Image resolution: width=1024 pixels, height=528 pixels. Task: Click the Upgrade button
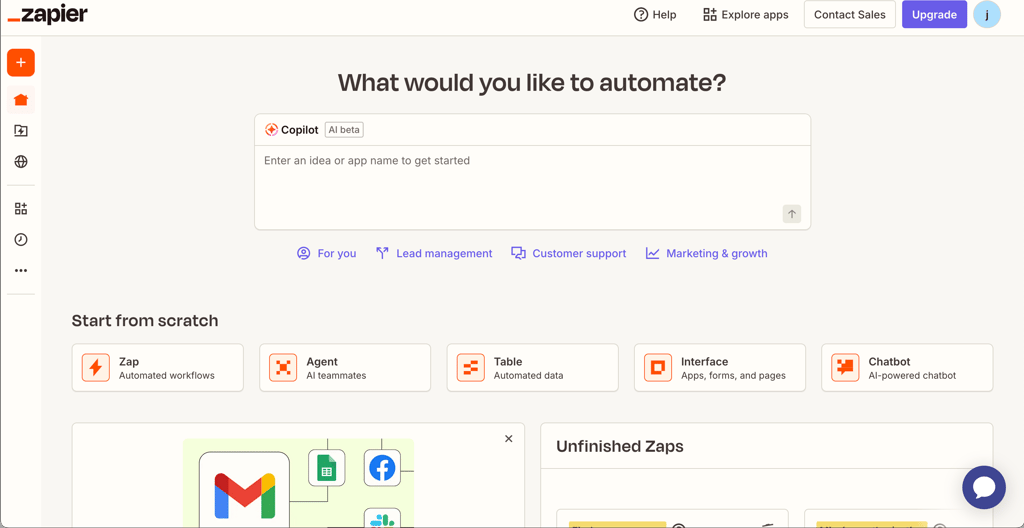(935, 14)
